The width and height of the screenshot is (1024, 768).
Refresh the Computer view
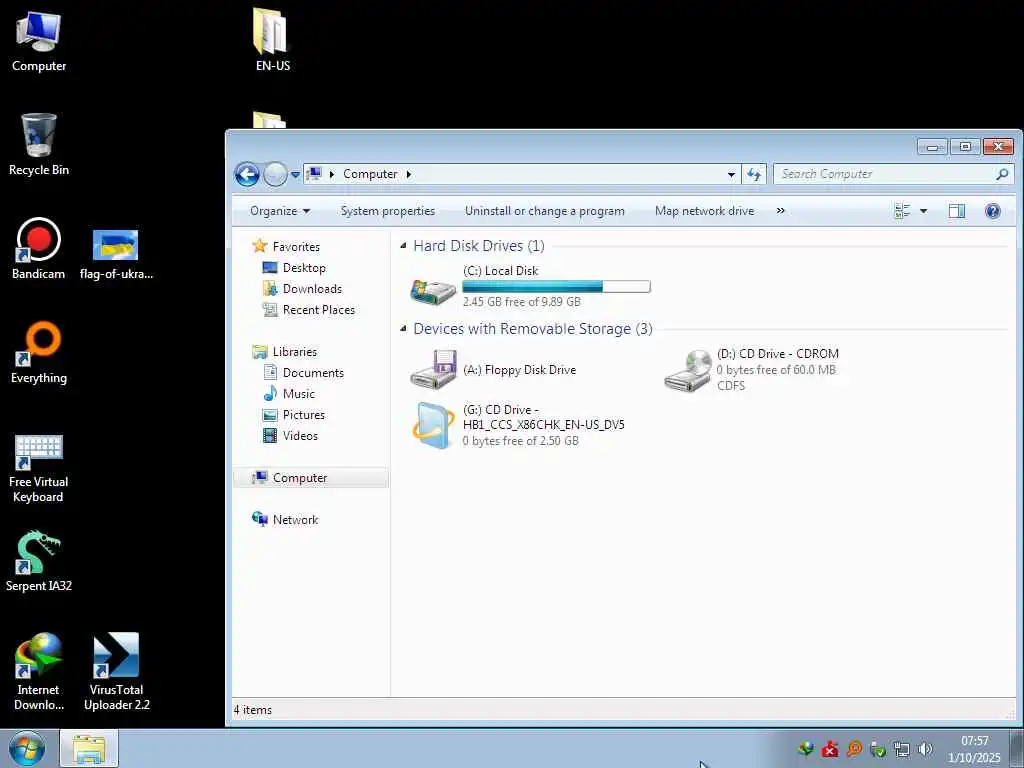click(x=754, y=174)
